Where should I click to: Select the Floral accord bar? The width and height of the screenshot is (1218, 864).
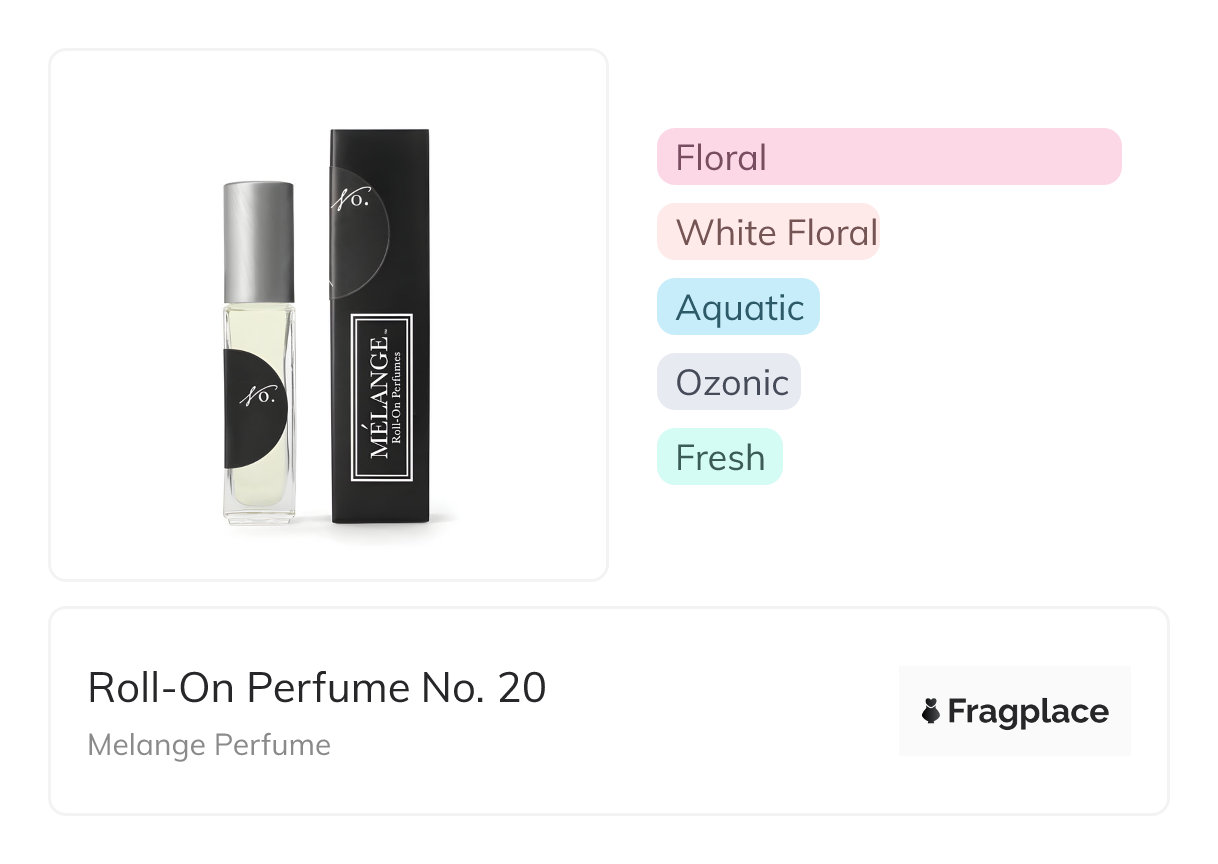[x=888, y=157]
